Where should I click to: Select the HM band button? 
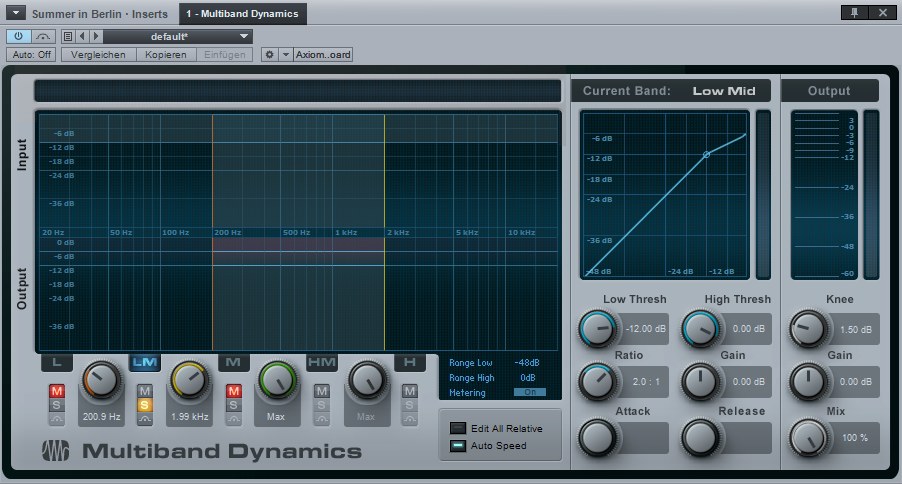pyautogui.click(x=322, y=362)
